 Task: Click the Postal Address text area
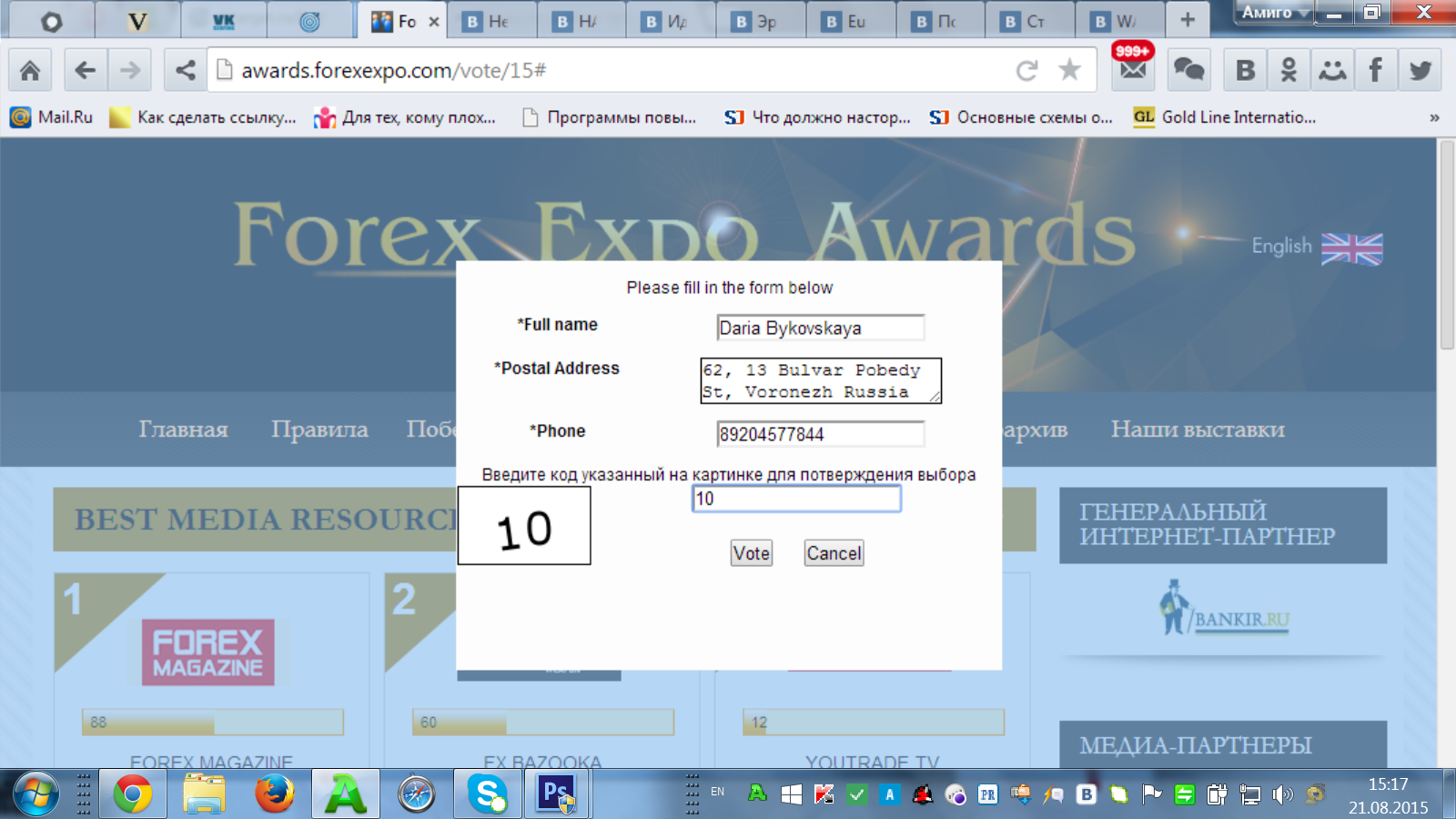[821, 380]
